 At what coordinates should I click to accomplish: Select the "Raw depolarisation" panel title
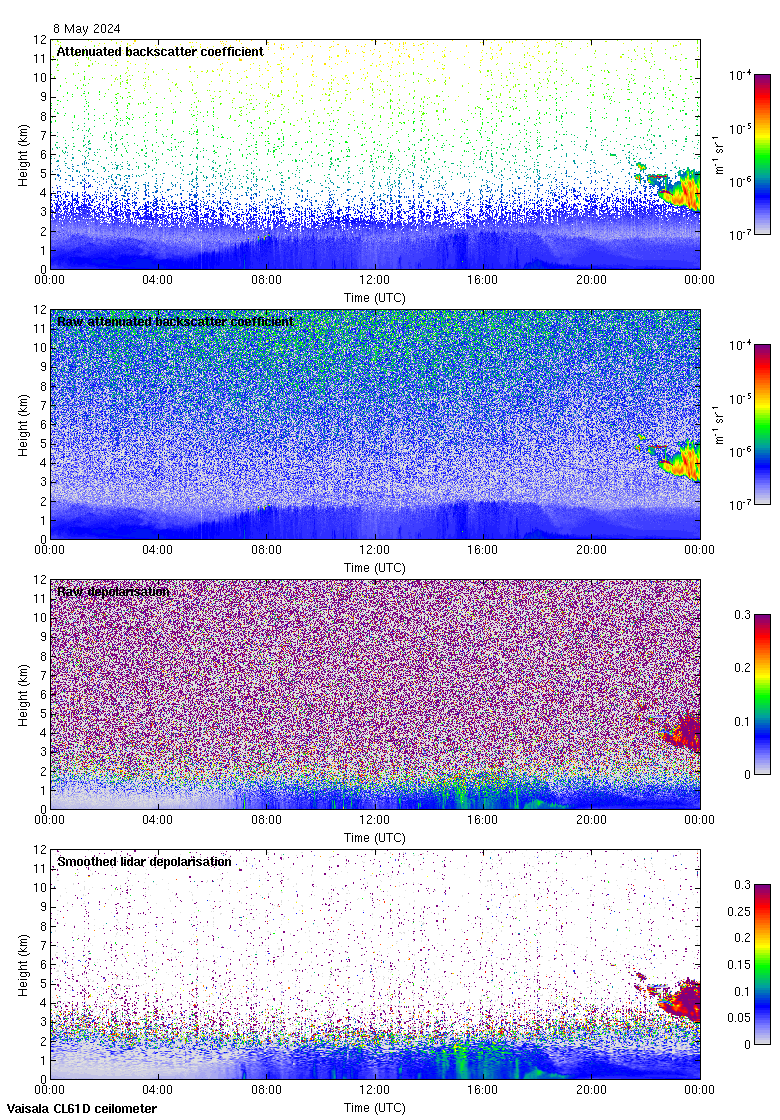click(113, 592)
